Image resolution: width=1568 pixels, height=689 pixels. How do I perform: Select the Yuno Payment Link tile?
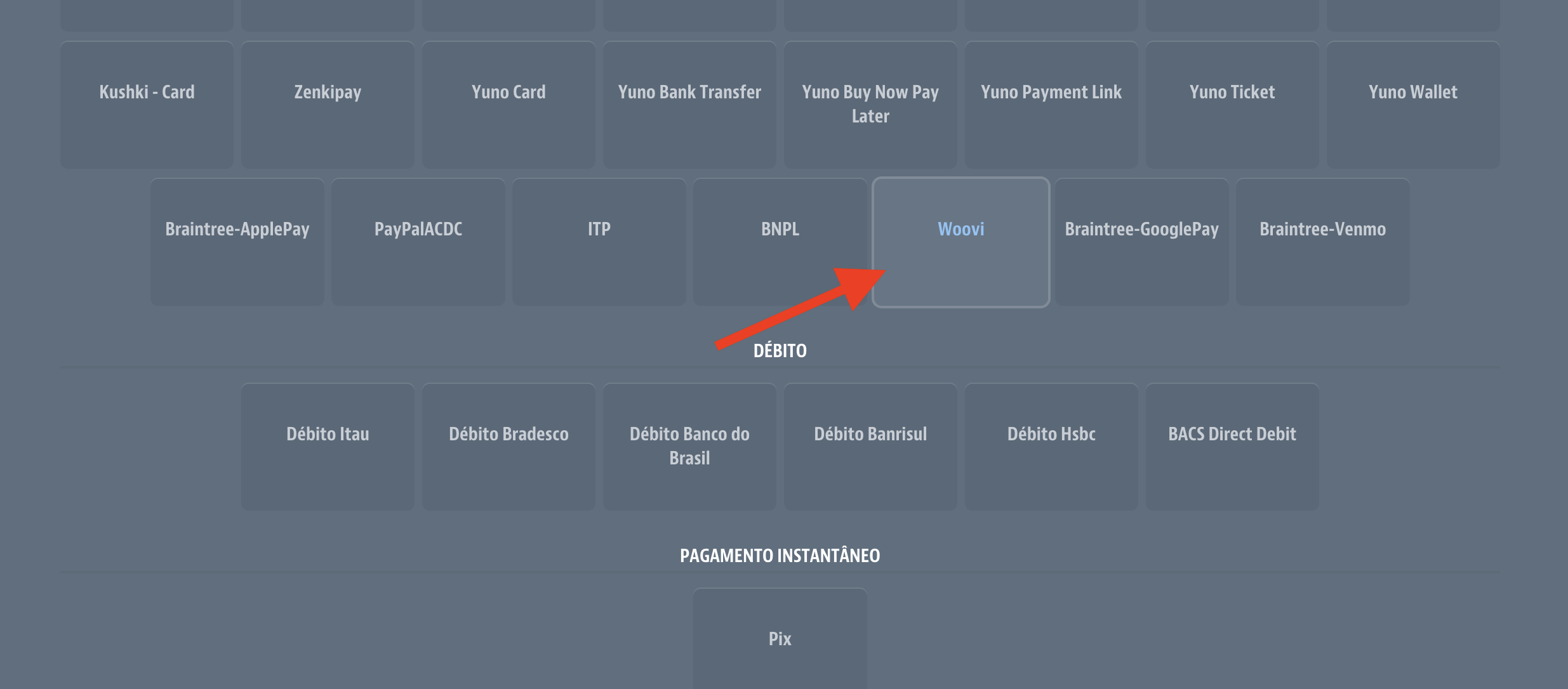tap(1051, 105)
